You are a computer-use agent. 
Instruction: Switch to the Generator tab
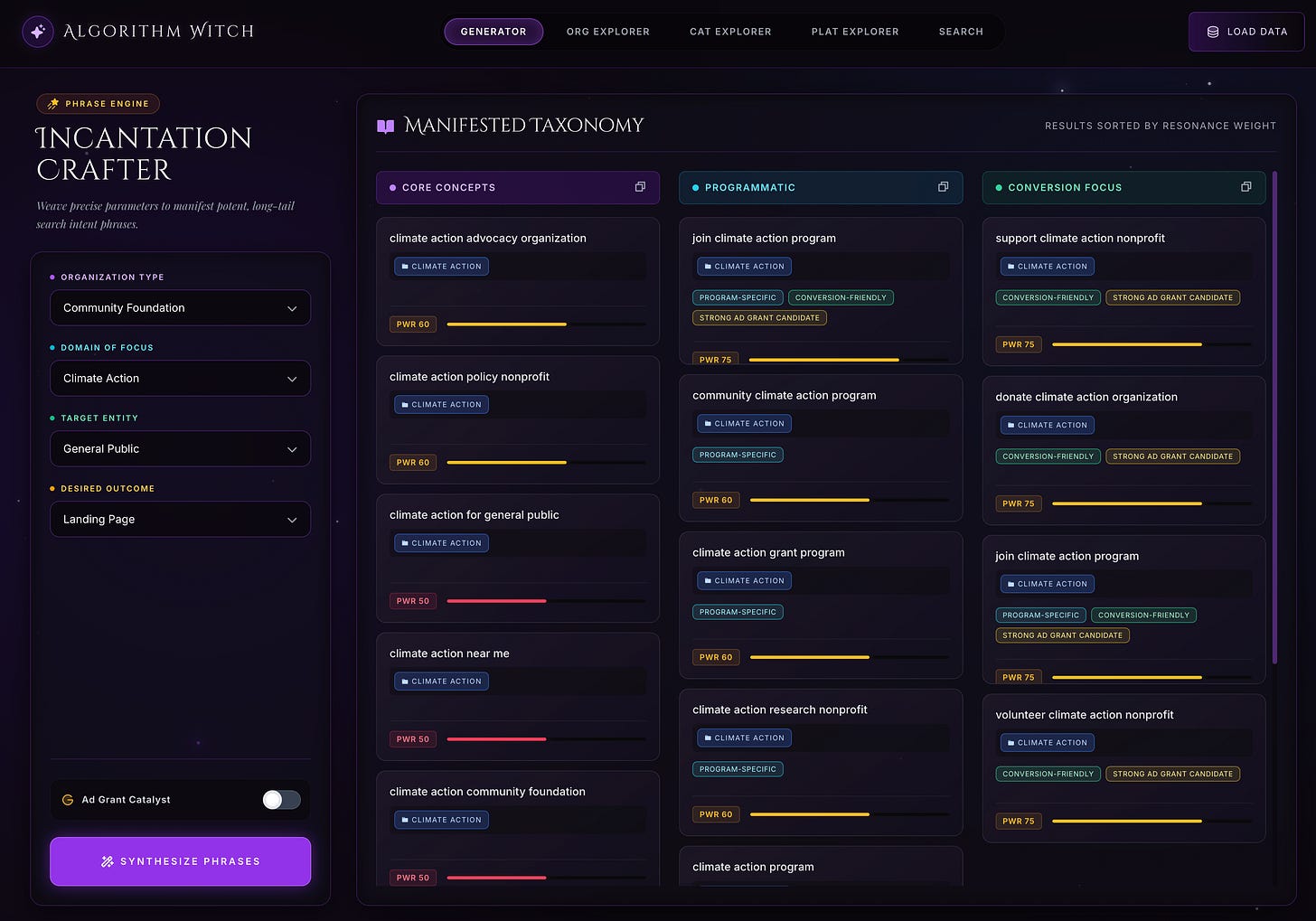(x=493, y=32)
